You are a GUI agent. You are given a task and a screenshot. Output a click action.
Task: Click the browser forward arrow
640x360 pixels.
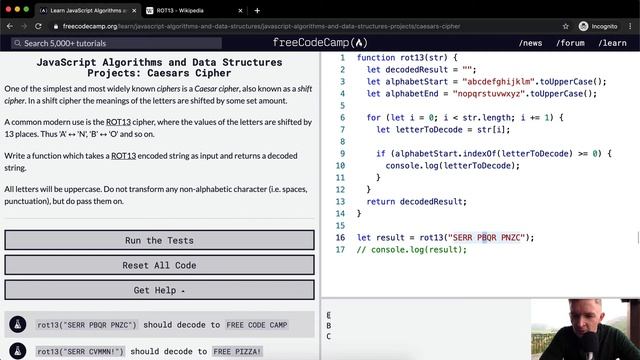(24, 26)
